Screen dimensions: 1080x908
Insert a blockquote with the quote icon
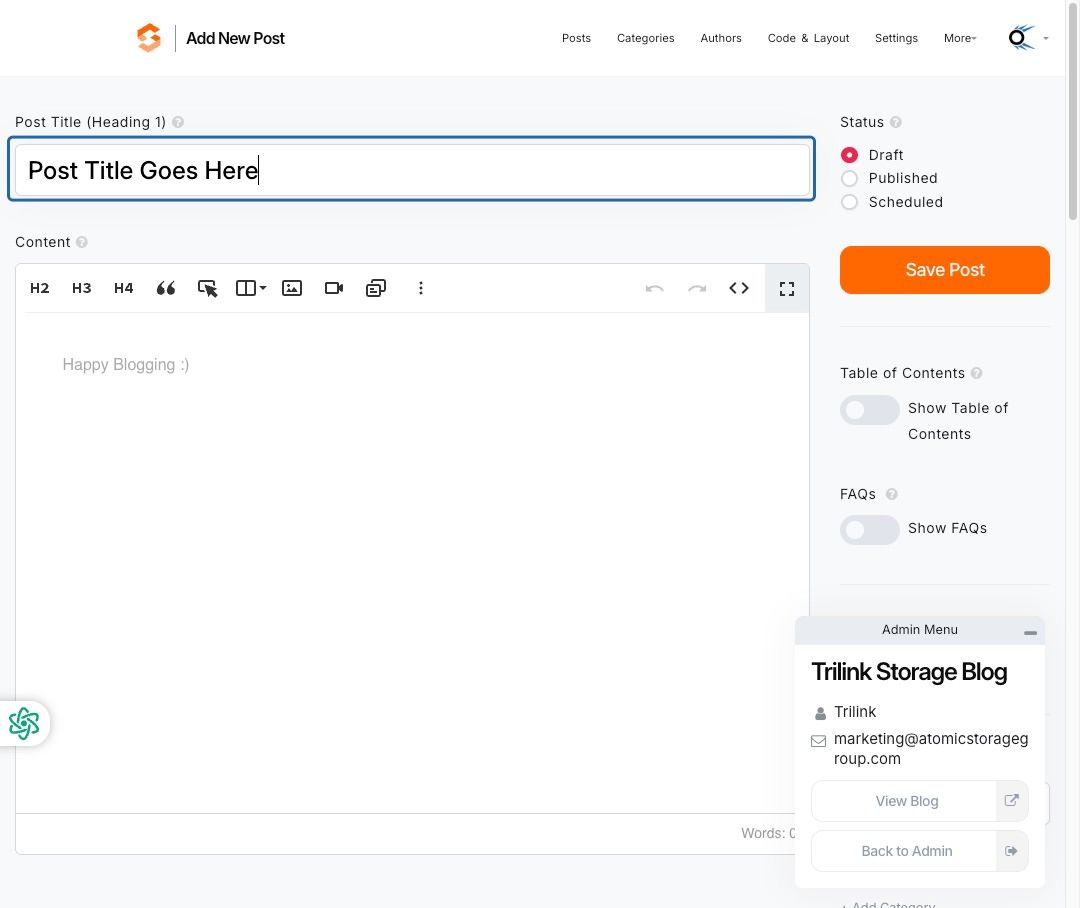165,288
